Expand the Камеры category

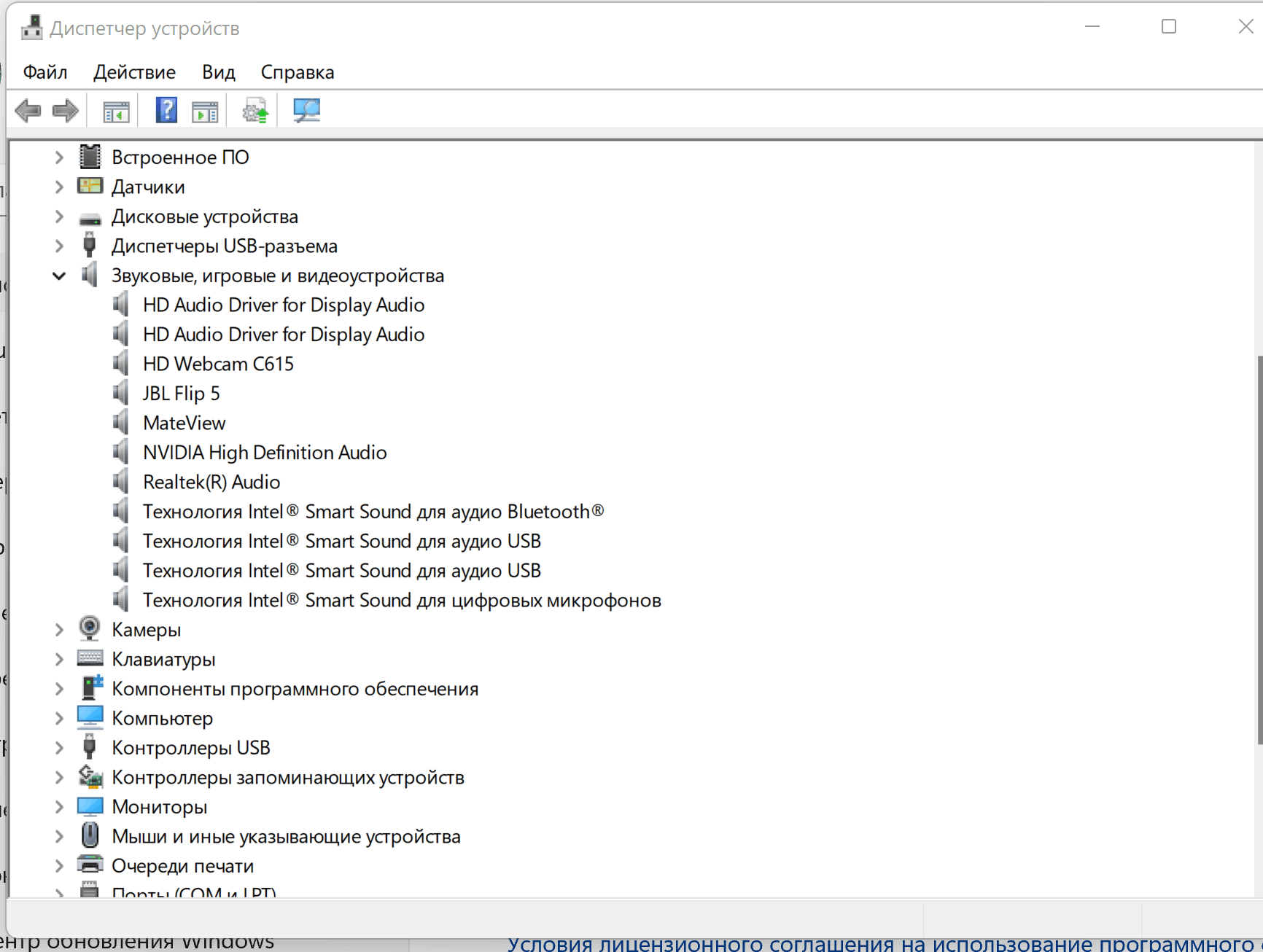click(59, 629)
